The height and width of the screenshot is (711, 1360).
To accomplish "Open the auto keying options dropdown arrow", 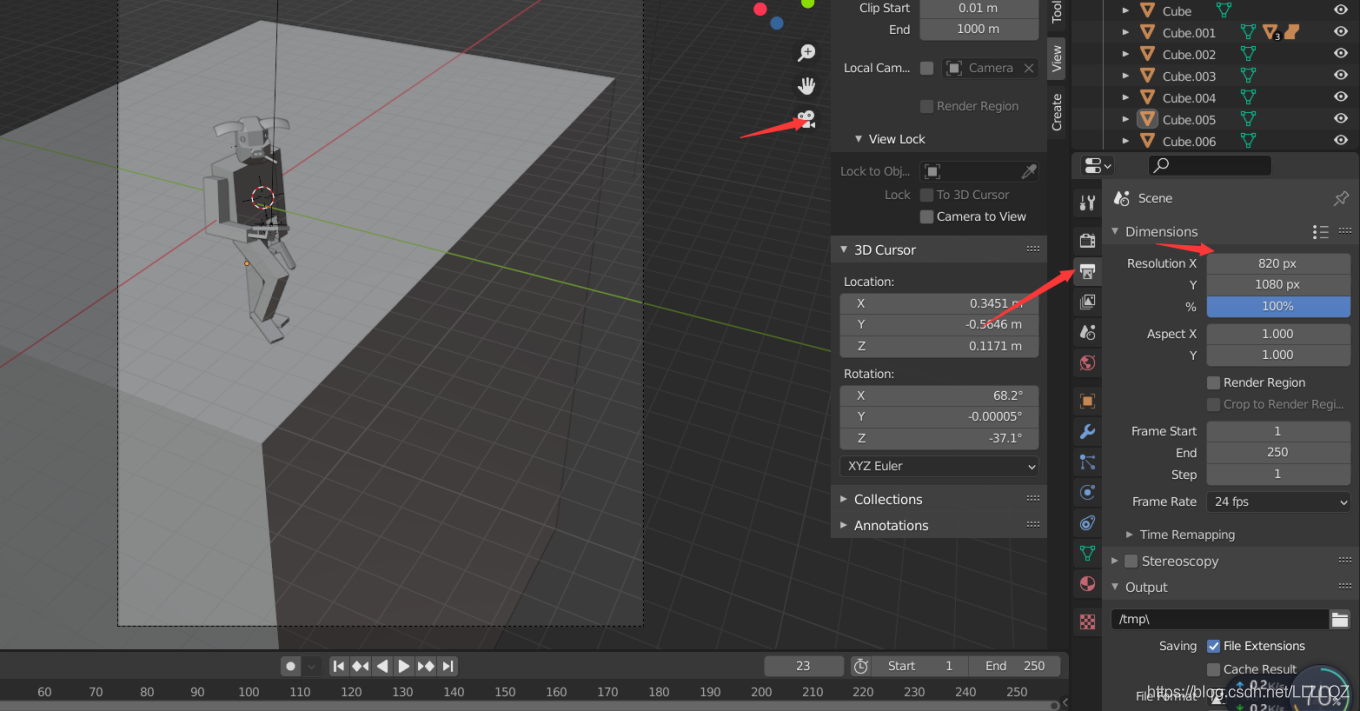I will coord(311,666).
